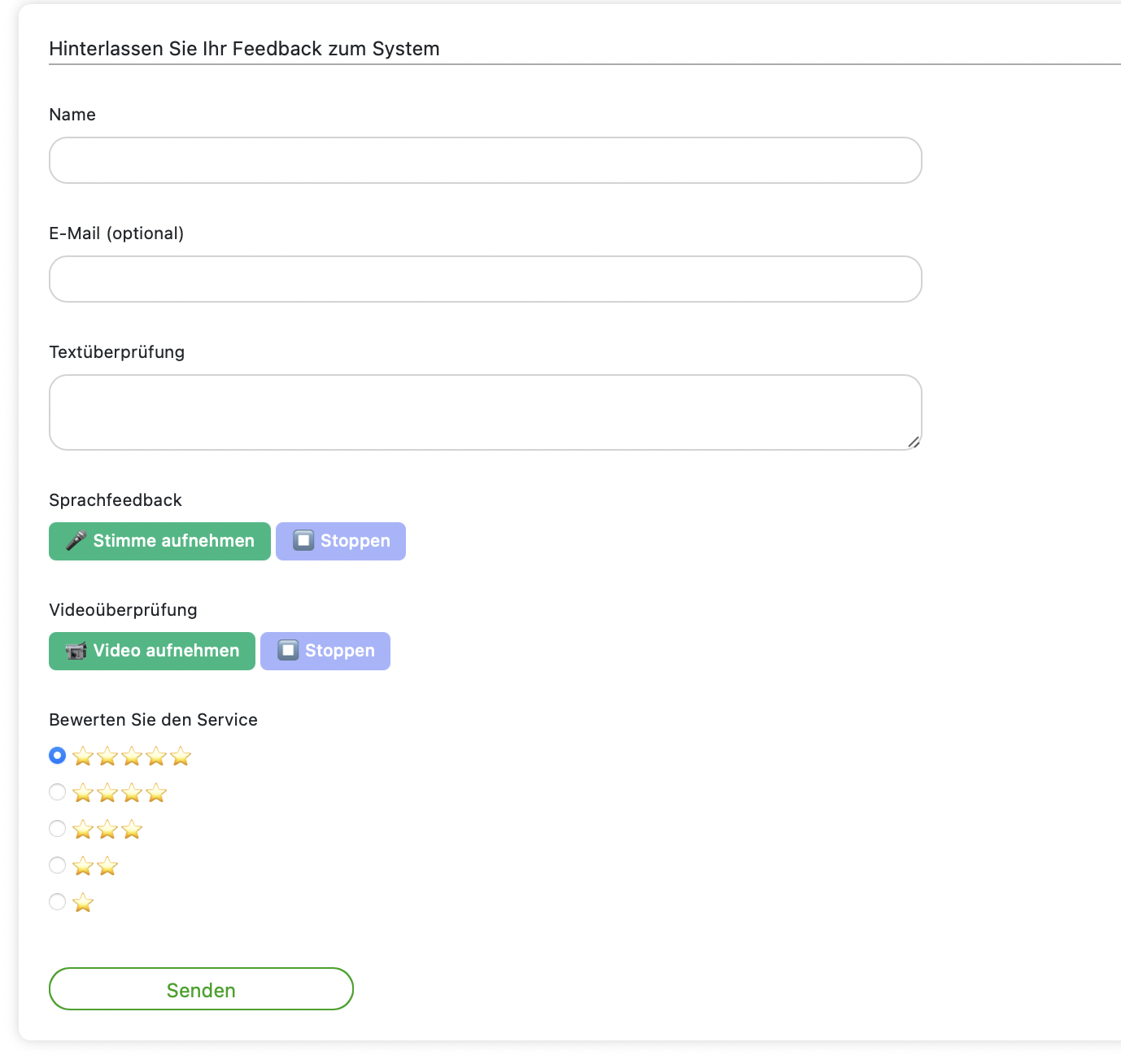Click inside the Textüberprüfung text area
The height and width of the screenshot is (1064, 1121).
click(485, 412)
